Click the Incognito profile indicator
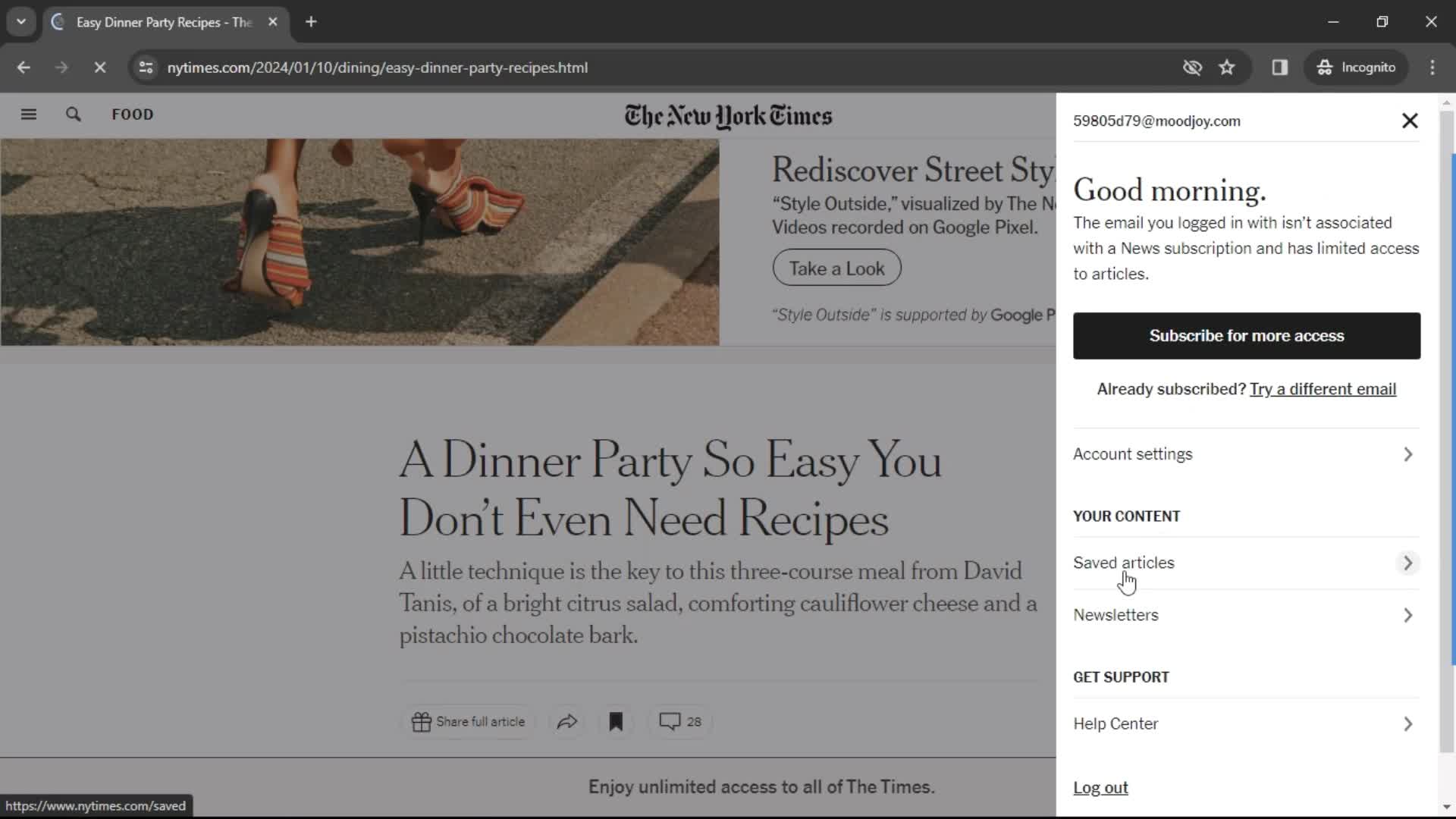The width and height of the screenshot is (1456, 819). click(x=1357, y=67)
